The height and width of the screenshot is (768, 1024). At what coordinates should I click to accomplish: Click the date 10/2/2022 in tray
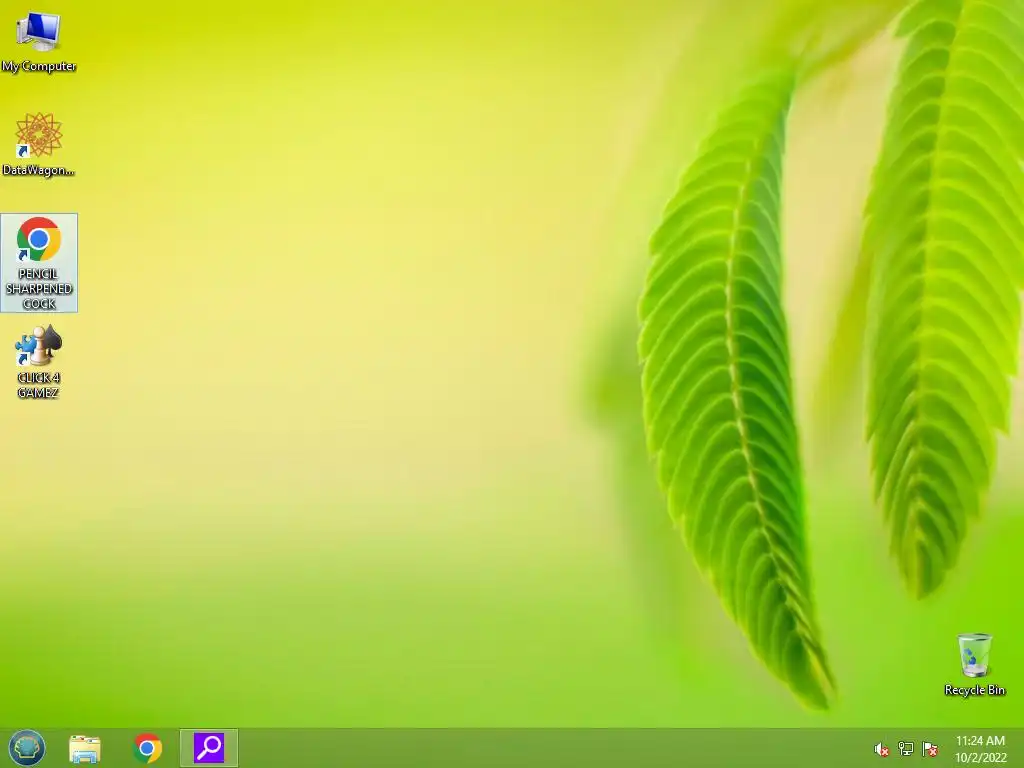coord(980,758)
